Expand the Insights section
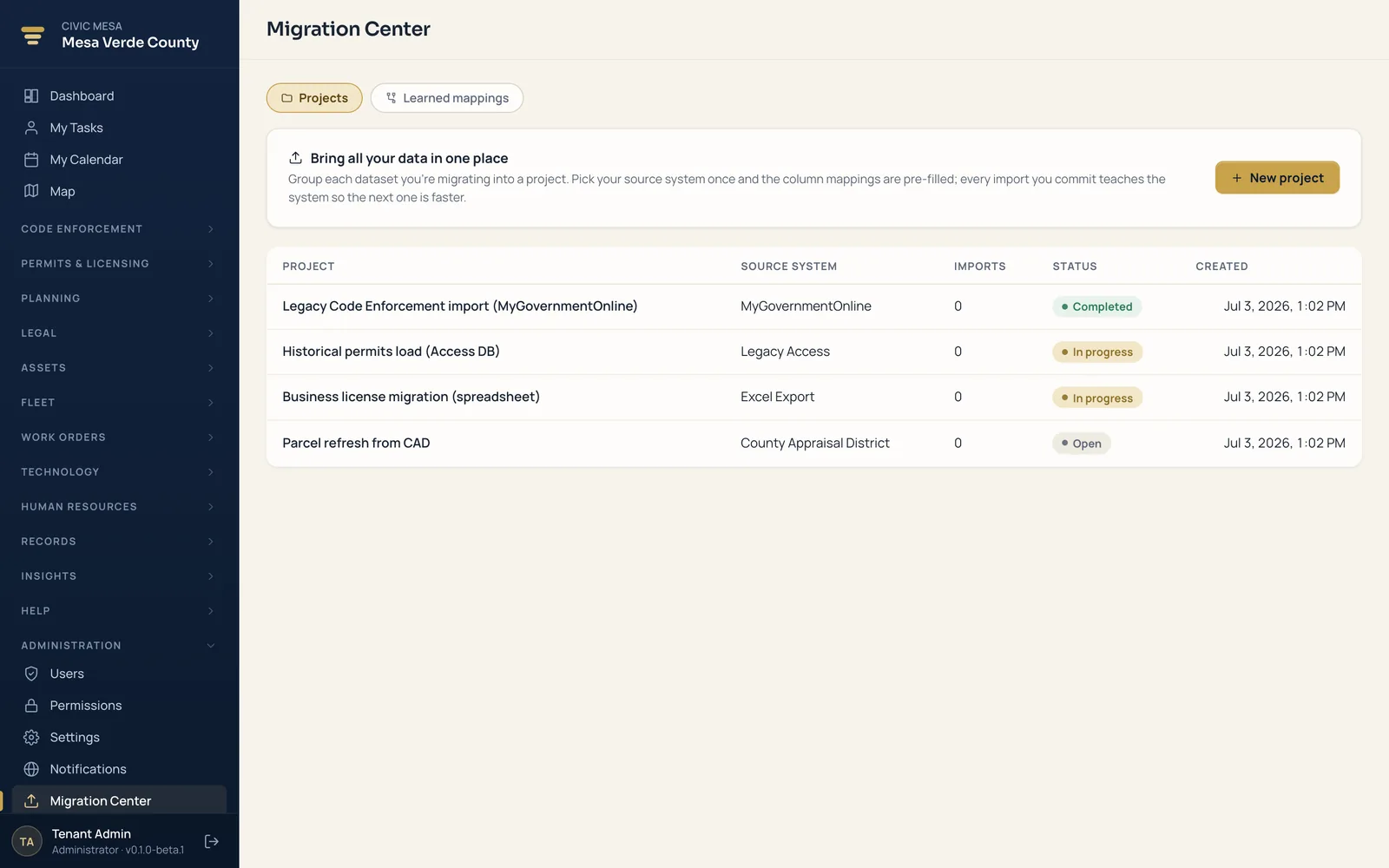The image size is (1389, 868). point(119,576)
